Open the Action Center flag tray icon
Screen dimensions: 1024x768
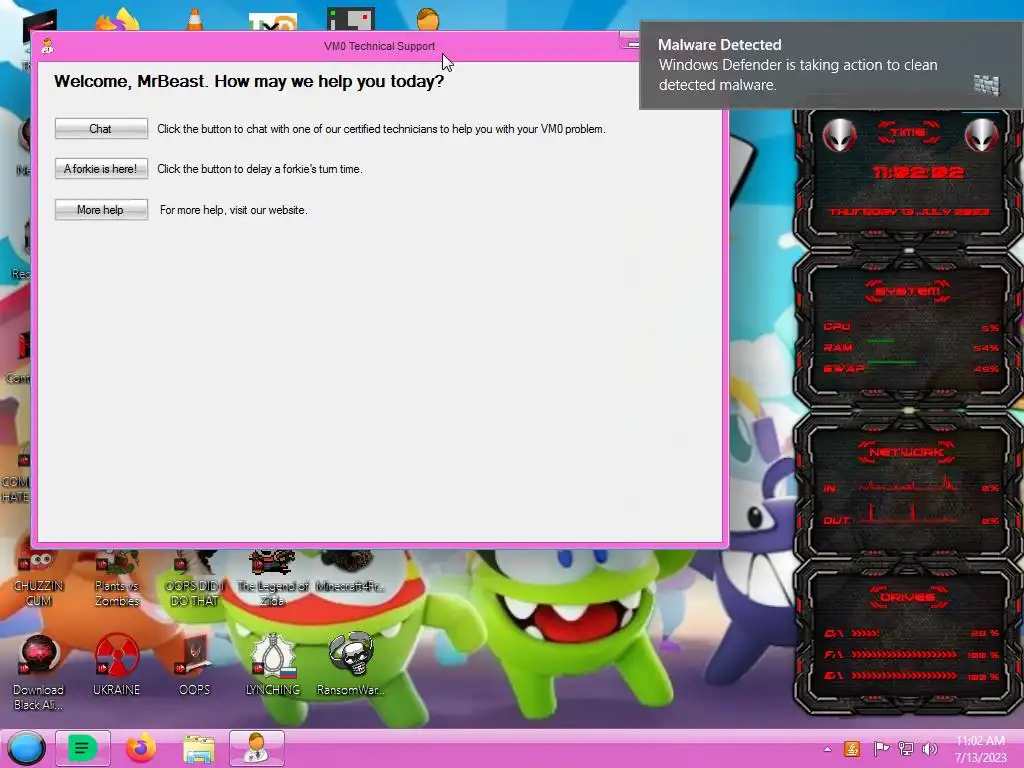[x=881, y=748]
